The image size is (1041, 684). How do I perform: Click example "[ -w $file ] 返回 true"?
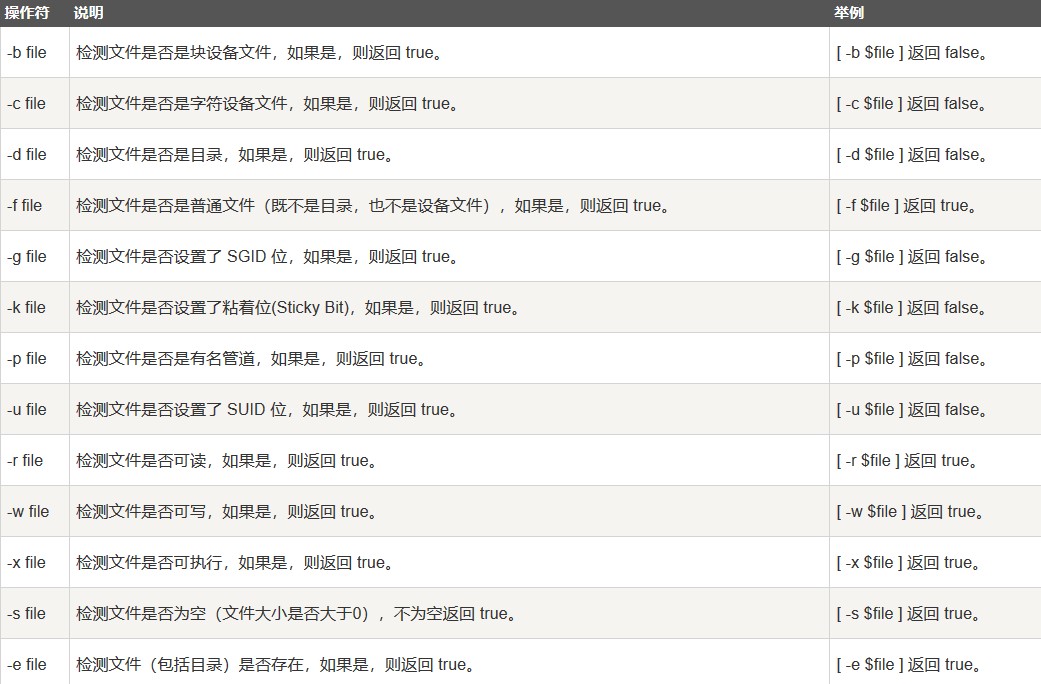click(910, 511)
